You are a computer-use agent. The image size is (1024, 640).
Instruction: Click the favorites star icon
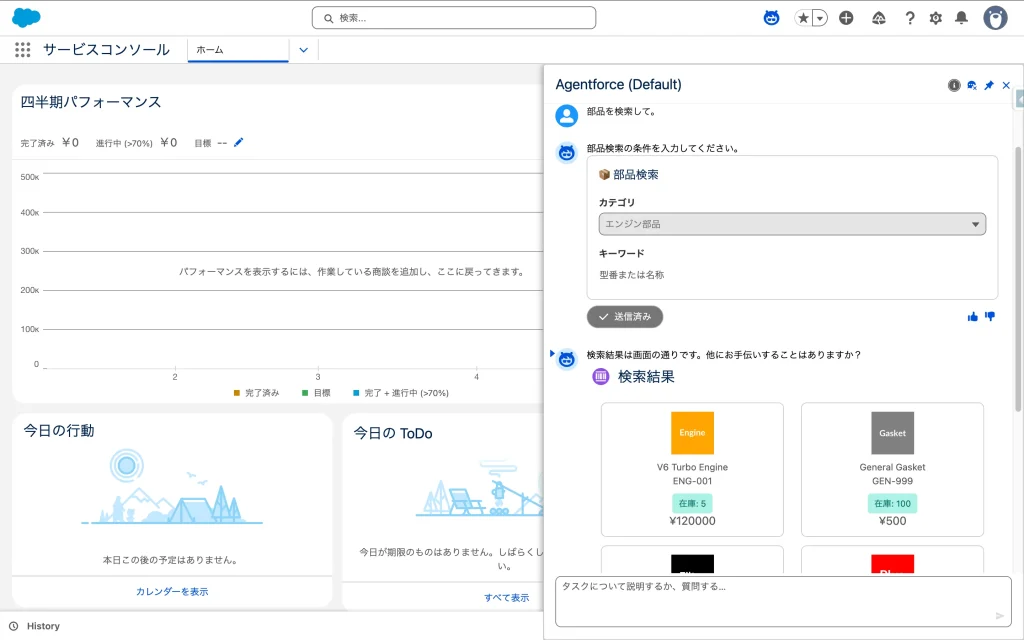point(803,18)
